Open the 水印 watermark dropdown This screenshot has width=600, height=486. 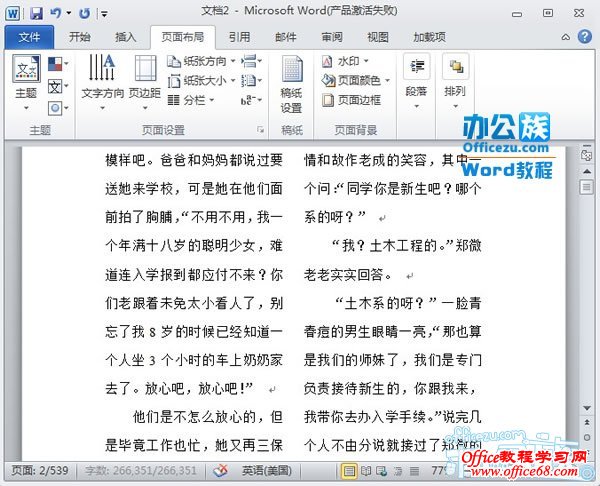(345, 61)
